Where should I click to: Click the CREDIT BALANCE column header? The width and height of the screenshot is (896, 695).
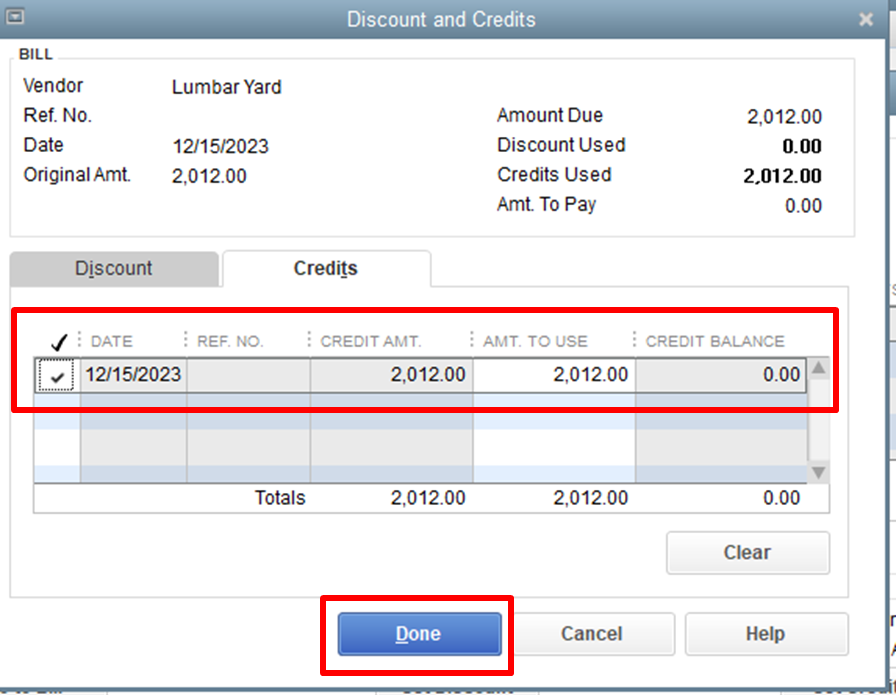point(715,341)
